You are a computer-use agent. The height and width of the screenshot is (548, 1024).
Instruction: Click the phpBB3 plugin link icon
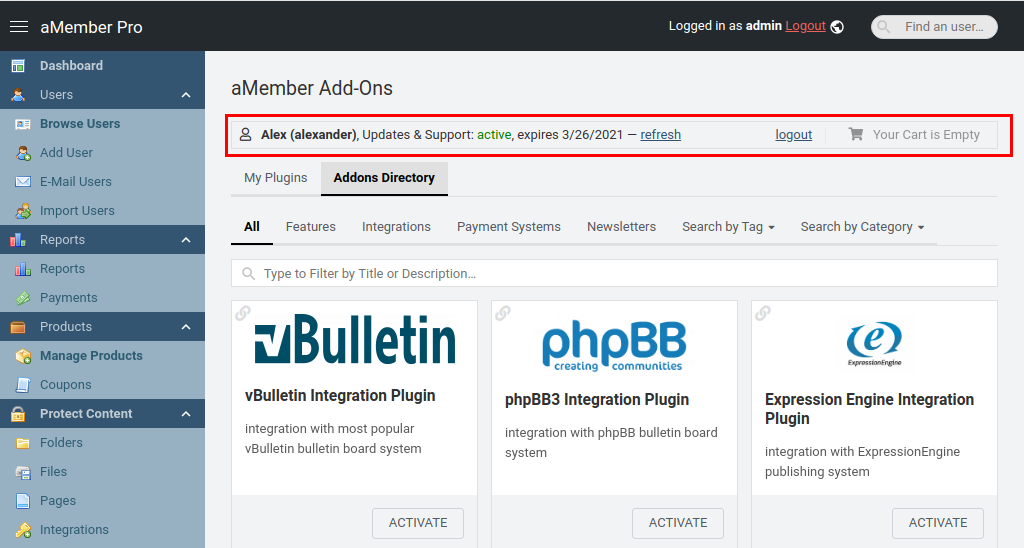[x=503, y=313]
